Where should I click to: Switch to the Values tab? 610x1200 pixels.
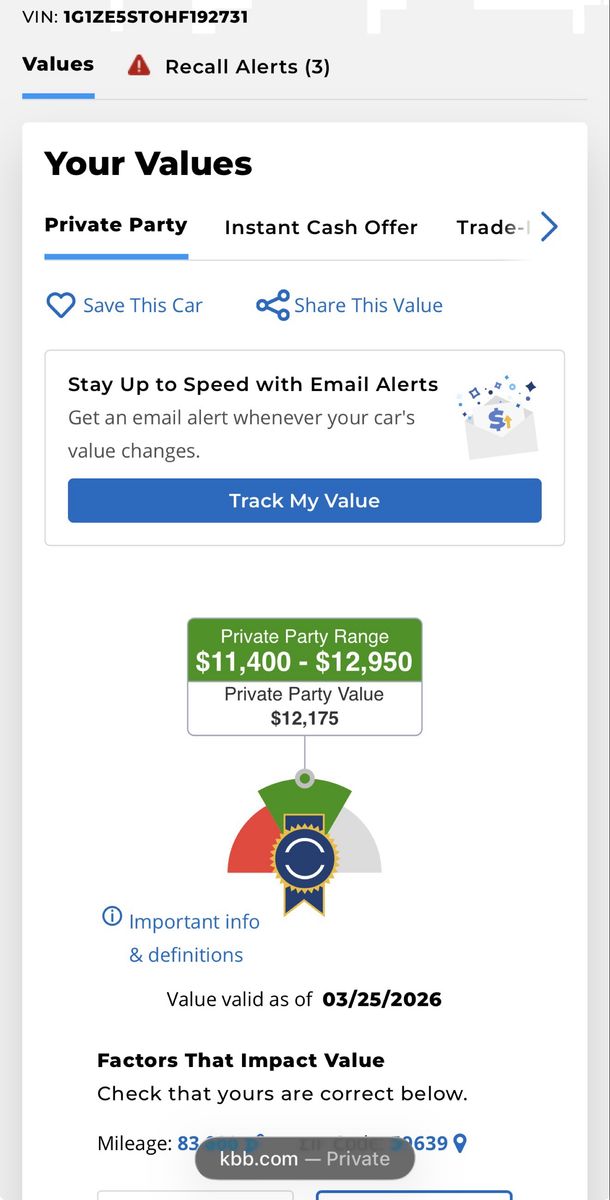click(58, 64)
